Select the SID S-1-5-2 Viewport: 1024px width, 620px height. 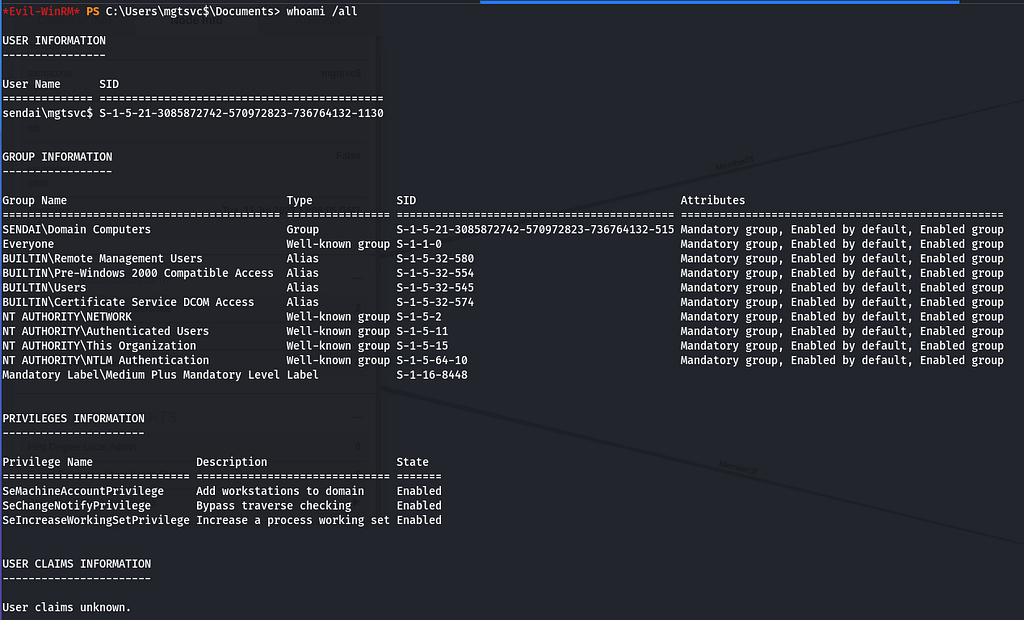(x=419, y=317)
